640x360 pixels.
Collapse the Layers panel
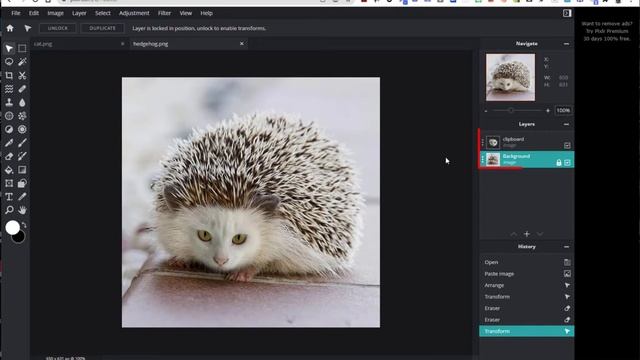(x=566, y=124)
